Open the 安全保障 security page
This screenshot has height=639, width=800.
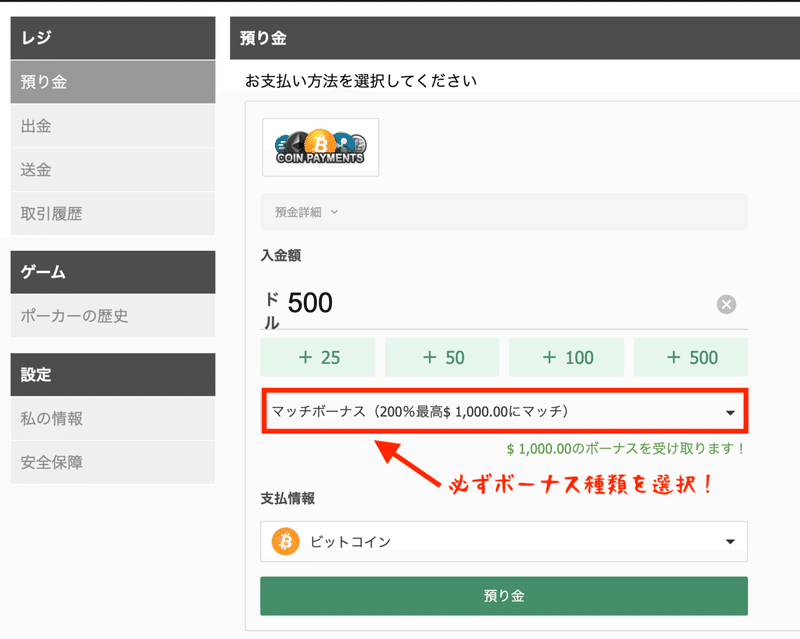[x=112, y=462]
